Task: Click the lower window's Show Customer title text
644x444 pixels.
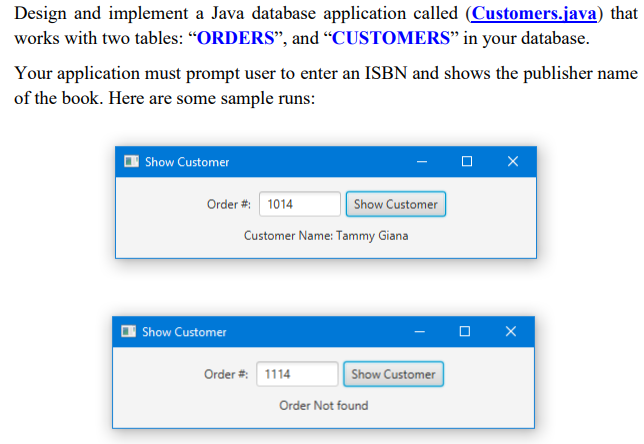Action: (x=184, y=332)
